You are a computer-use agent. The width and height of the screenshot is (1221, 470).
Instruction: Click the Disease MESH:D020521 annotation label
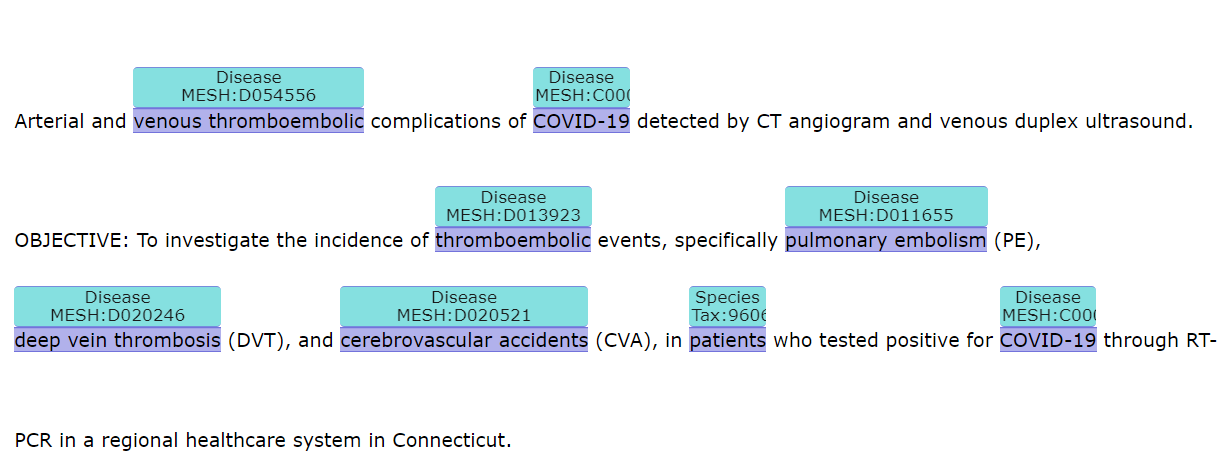pos(464,306)
